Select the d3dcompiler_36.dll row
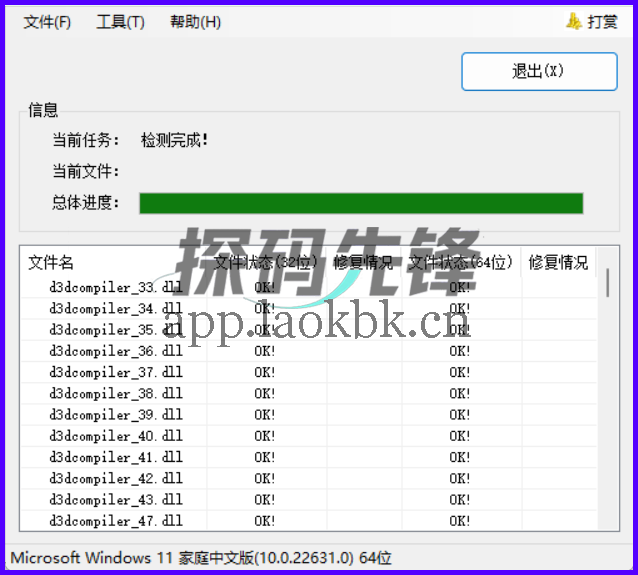638x575 pixels. (309, 351)
